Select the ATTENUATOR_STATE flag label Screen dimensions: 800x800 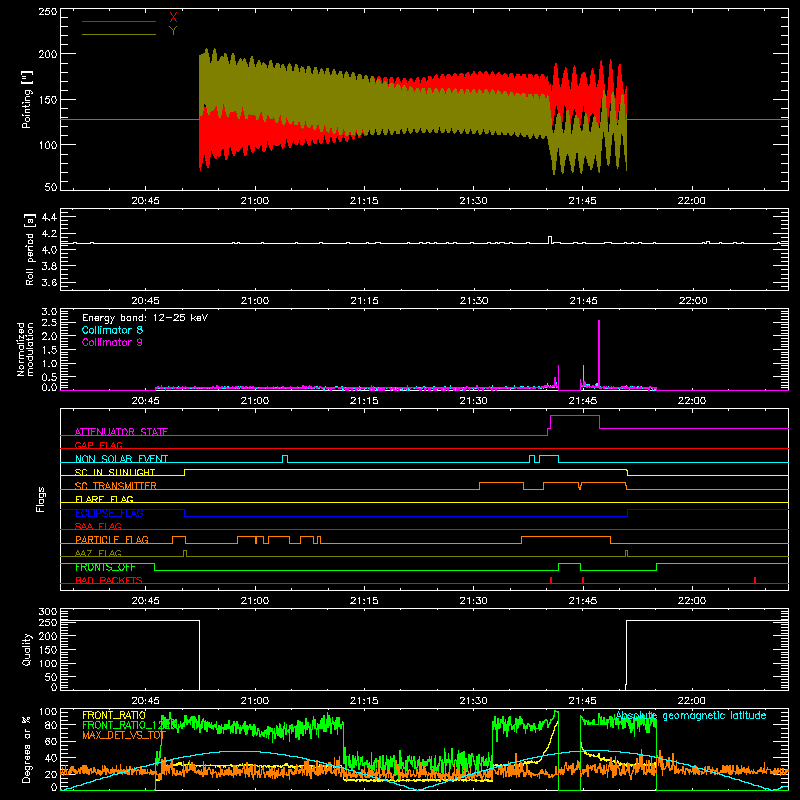(121, 432)
